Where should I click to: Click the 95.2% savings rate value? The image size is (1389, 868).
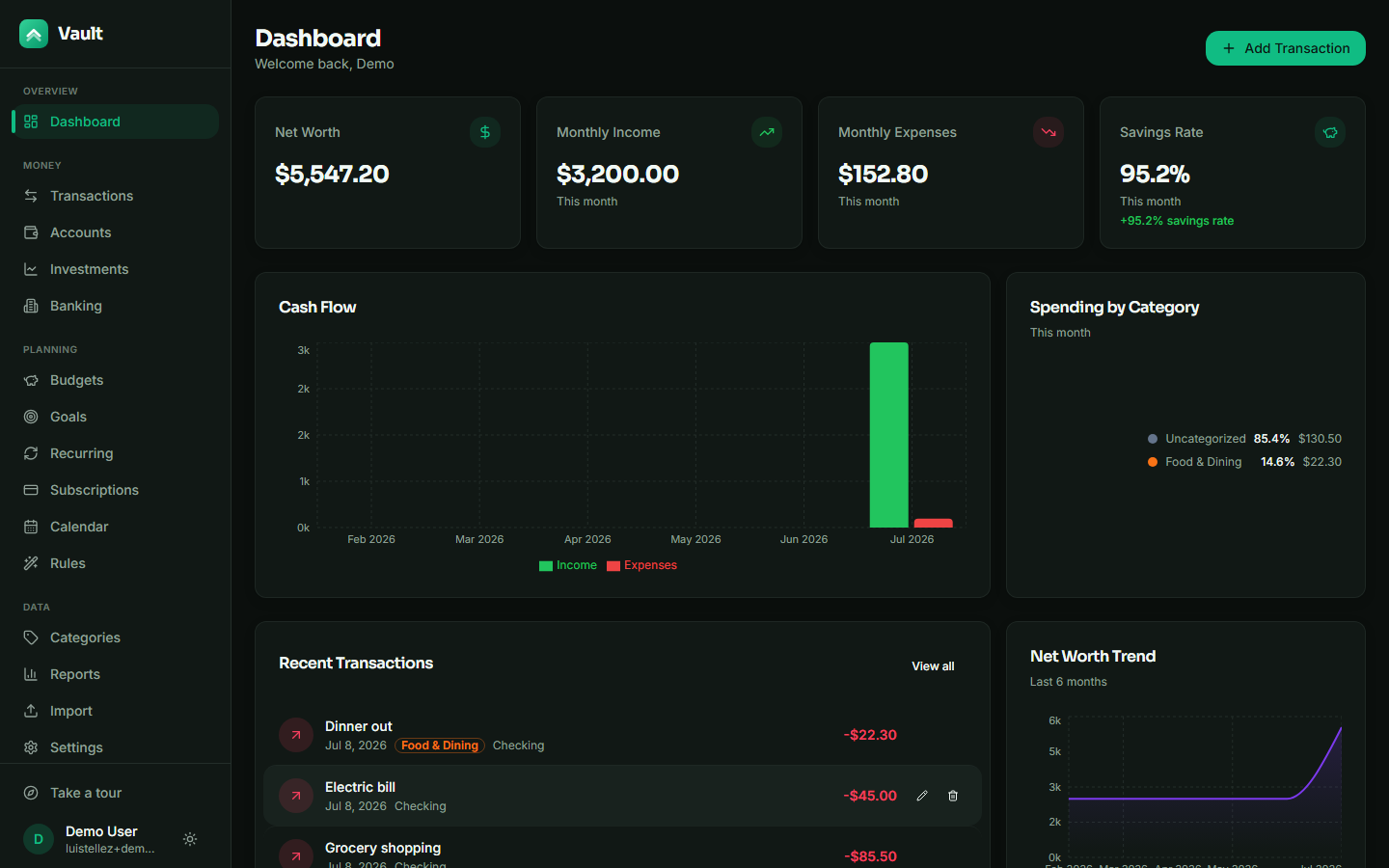(x=1155, y=174)
